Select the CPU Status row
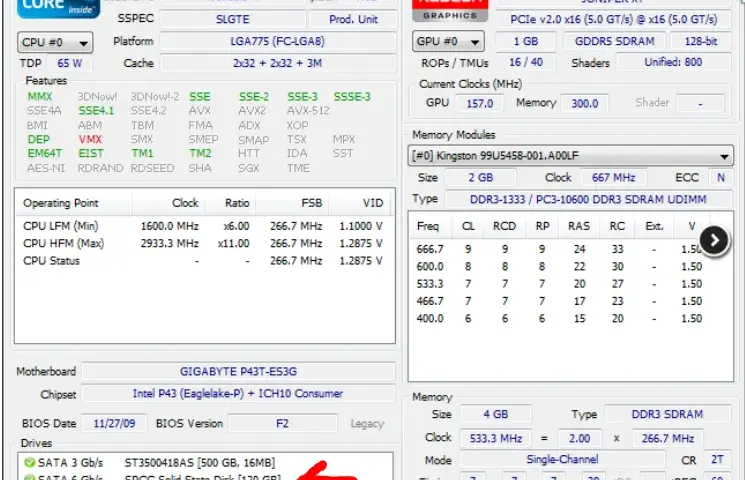Viewport: 745px width, 480px height. point(203,261)
